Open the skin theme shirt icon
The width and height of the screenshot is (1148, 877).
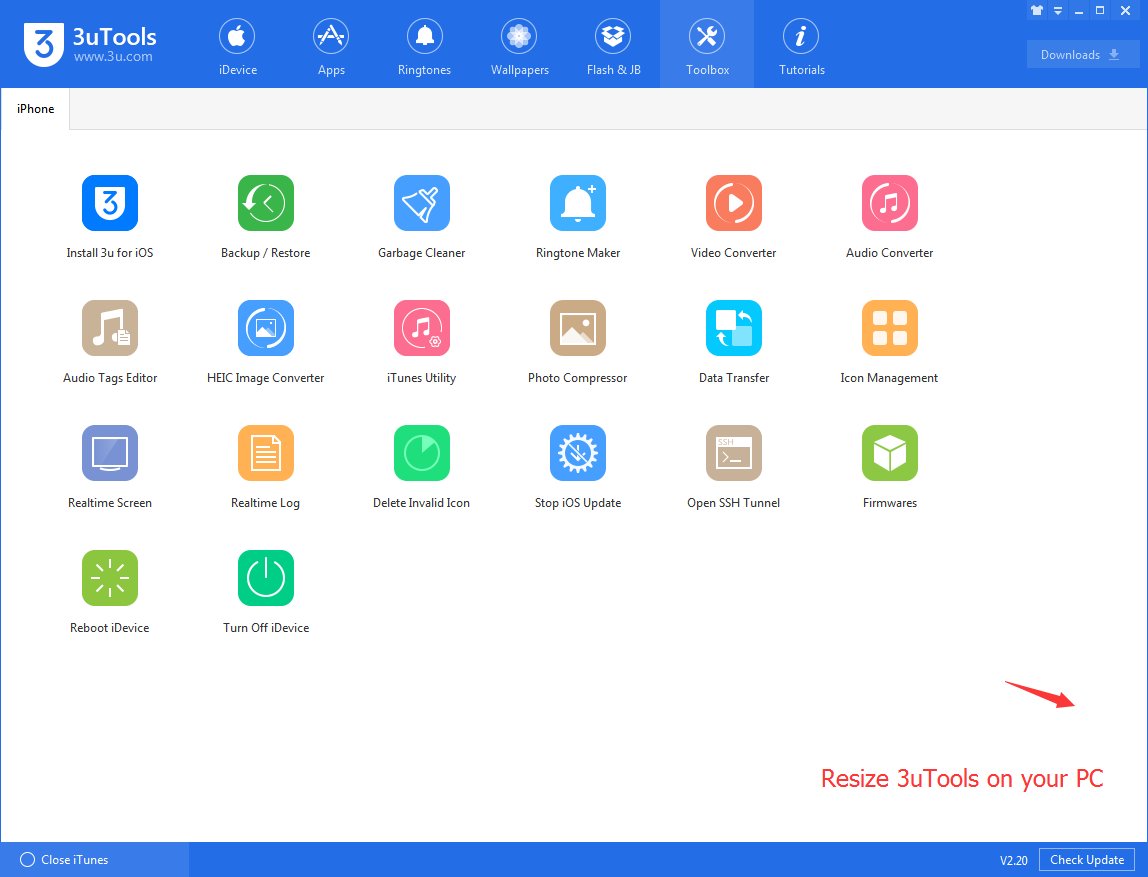point(1037,10)
